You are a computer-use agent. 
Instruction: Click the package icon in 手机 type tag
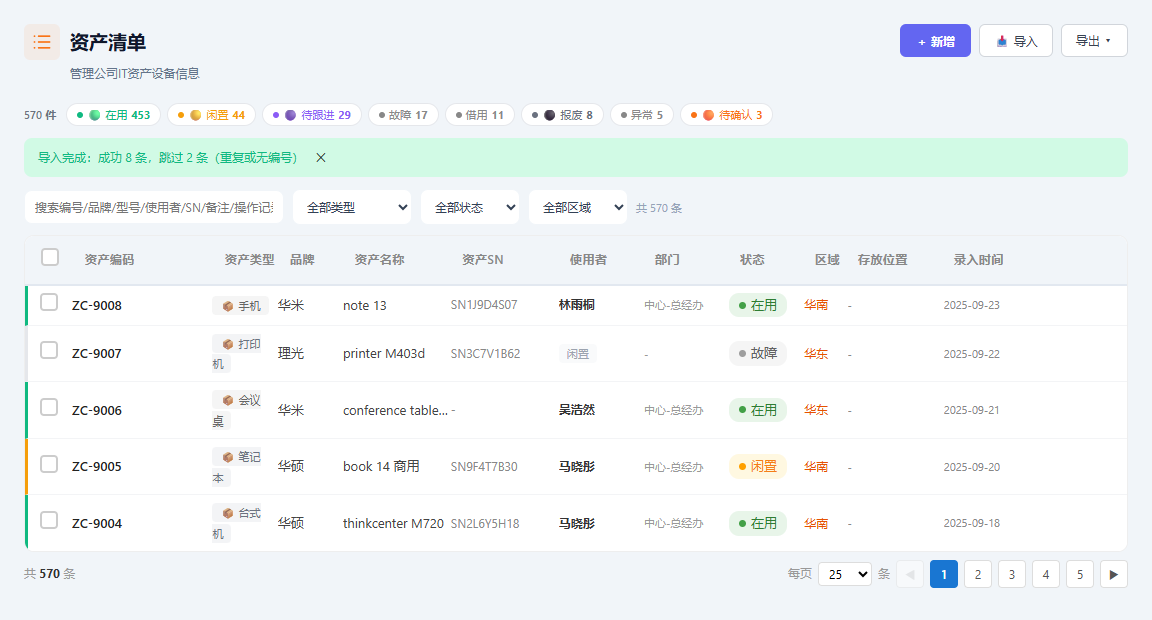[228, 306]
